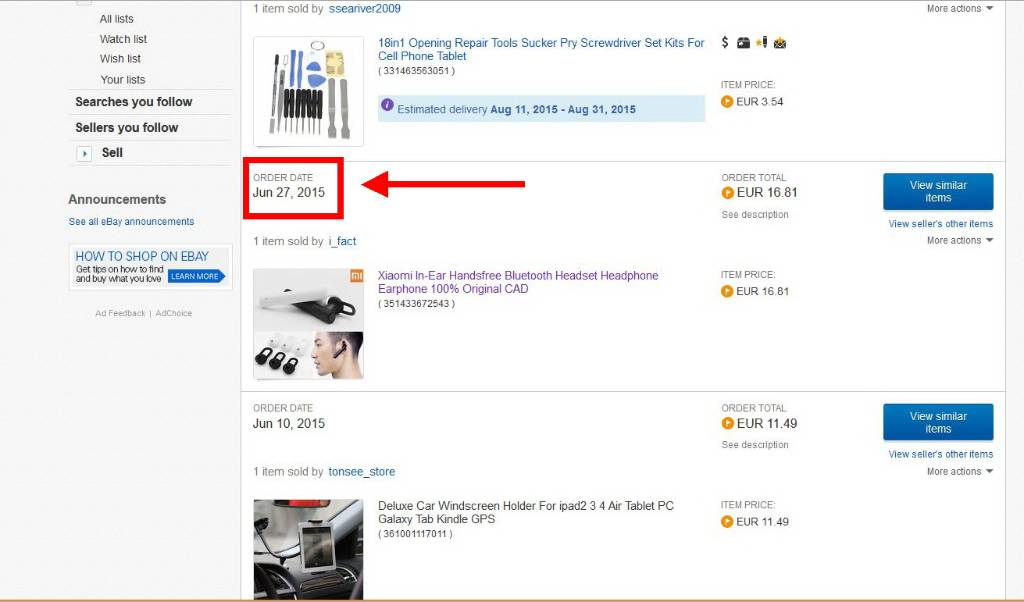The image size is (1024, 602).
Task: Visit seller tonsee_store profile link
Action: coord(362,471)
